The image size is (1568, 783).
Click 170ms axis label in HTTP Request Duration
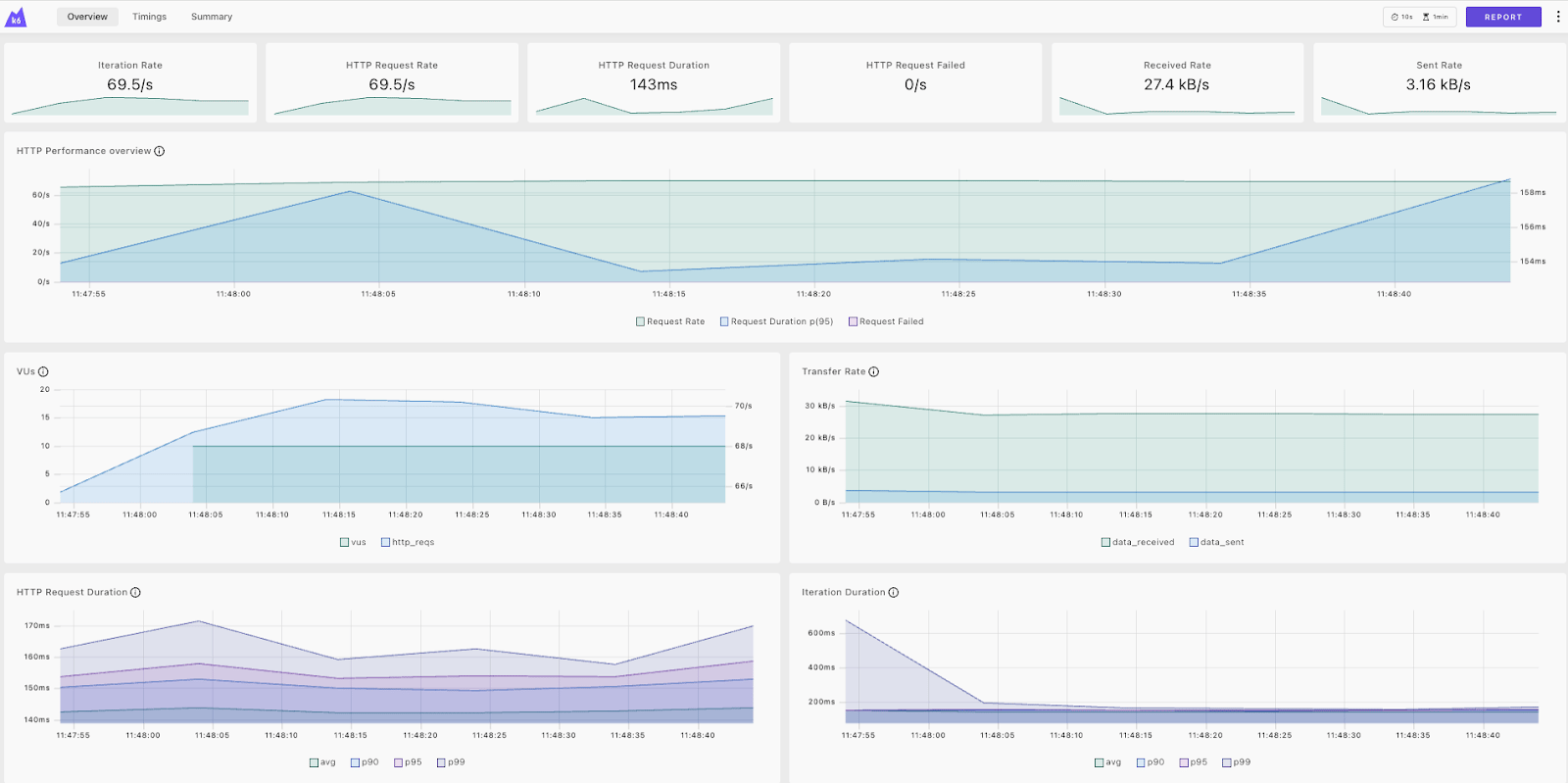(x=37, y=625)
